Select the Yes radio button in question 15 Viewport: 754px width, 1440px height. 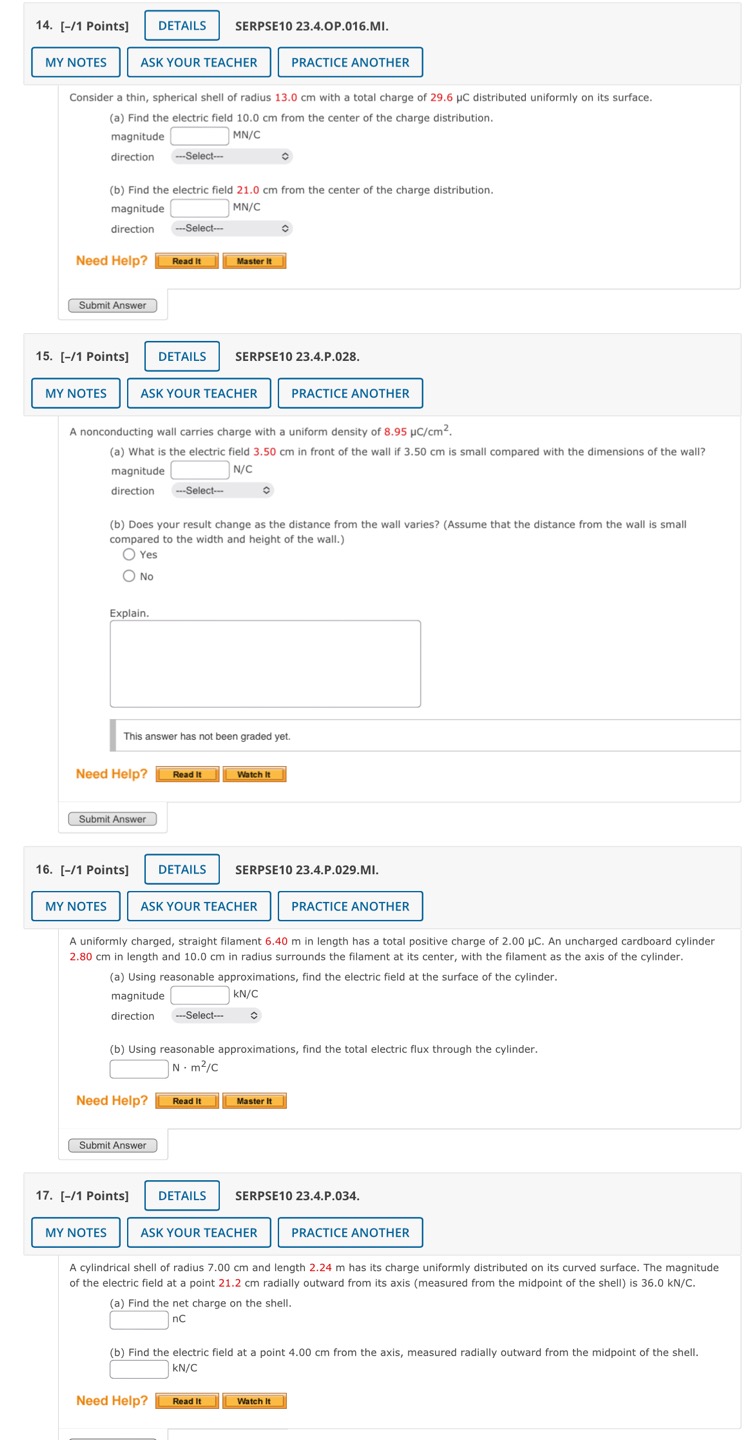(128, 555)
